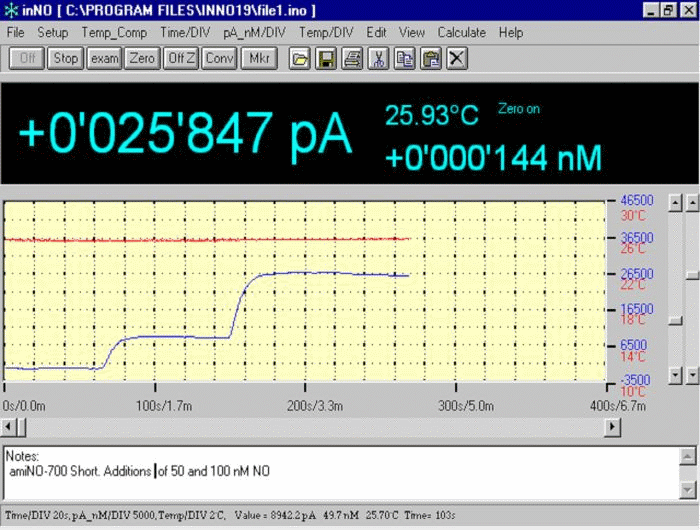Click the Copy icon in toolbar
Image resolution: width=700 pixels, height=530 pixels.
[404, 58]
